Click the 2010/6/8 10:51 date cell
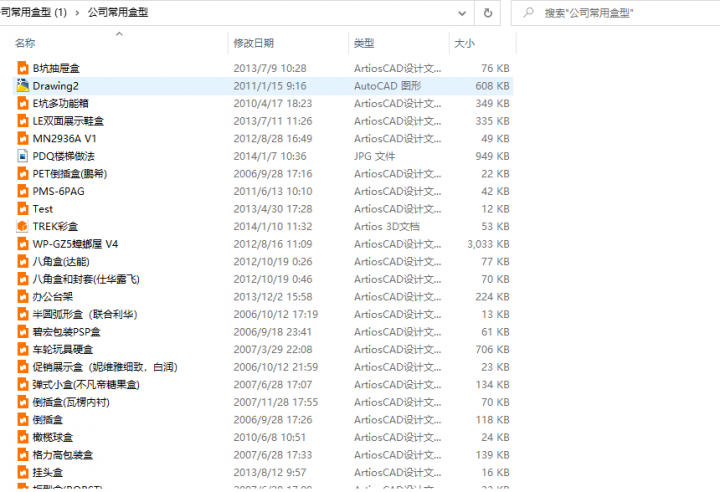Screen dimensions: 720x492 (x=270, y=437)
